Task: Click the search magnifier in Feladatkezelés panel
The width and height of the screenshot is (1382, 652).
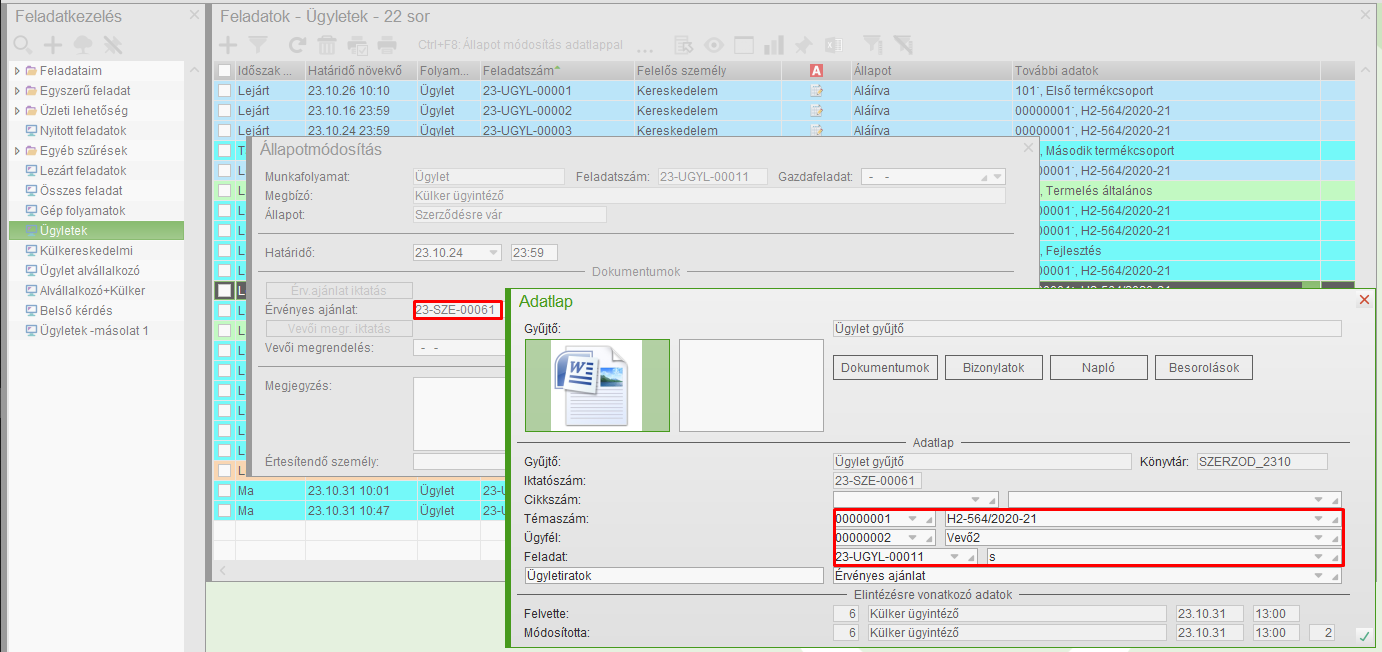Action: [x=22, y=45]
